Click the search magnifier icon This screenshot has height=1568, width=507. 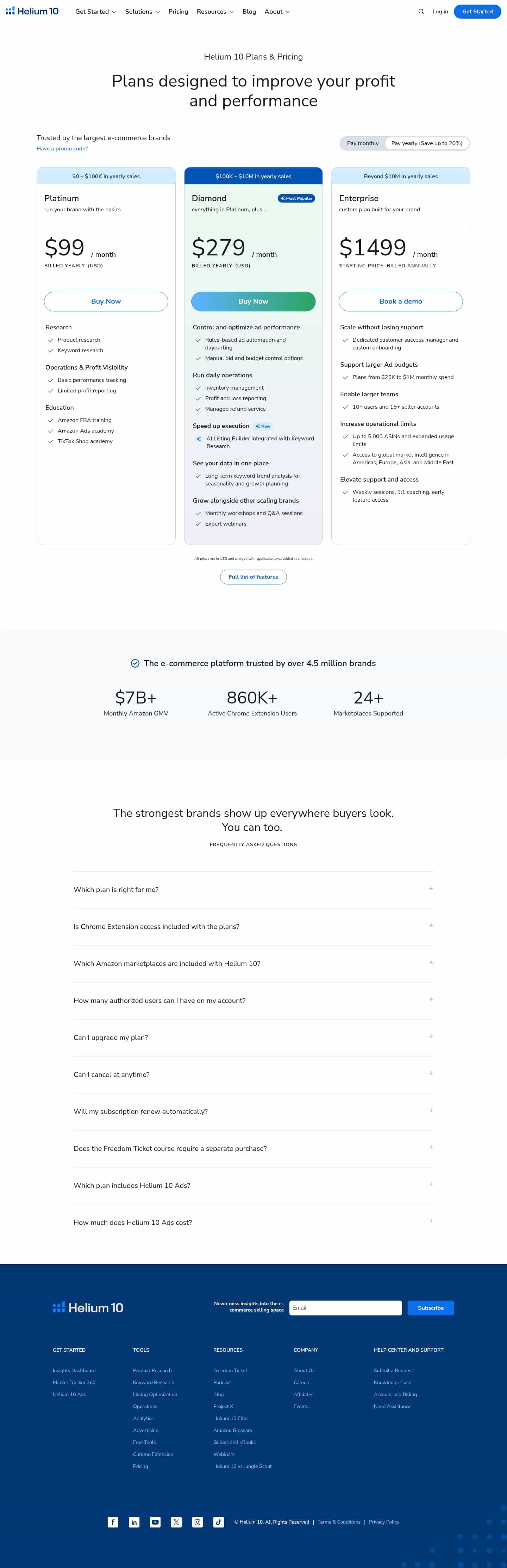click(421, 12)
